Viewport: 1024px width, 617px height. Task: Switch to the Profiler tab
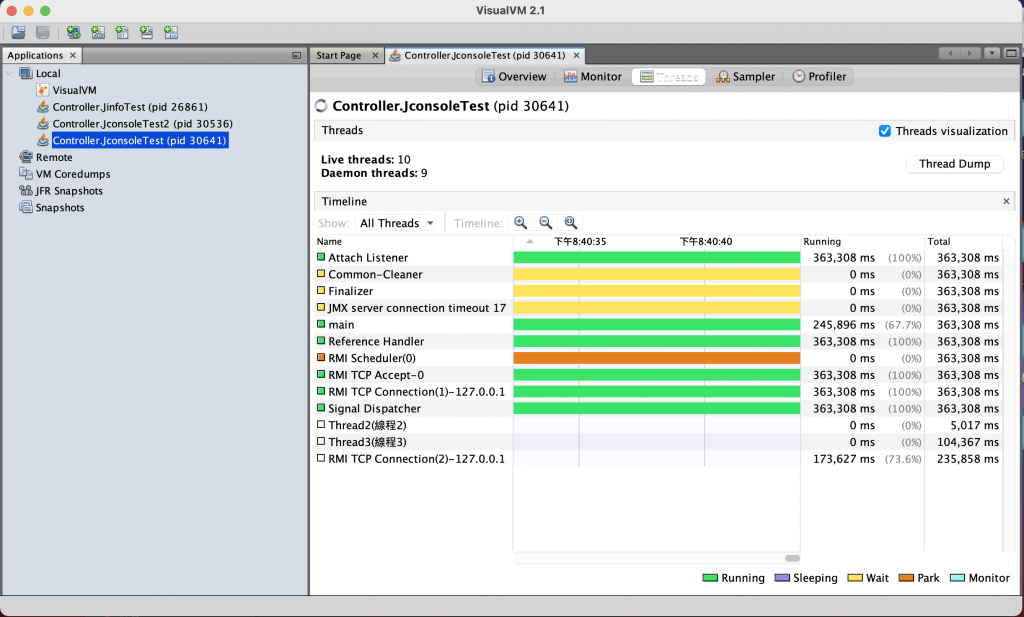(x=819, y=76)
